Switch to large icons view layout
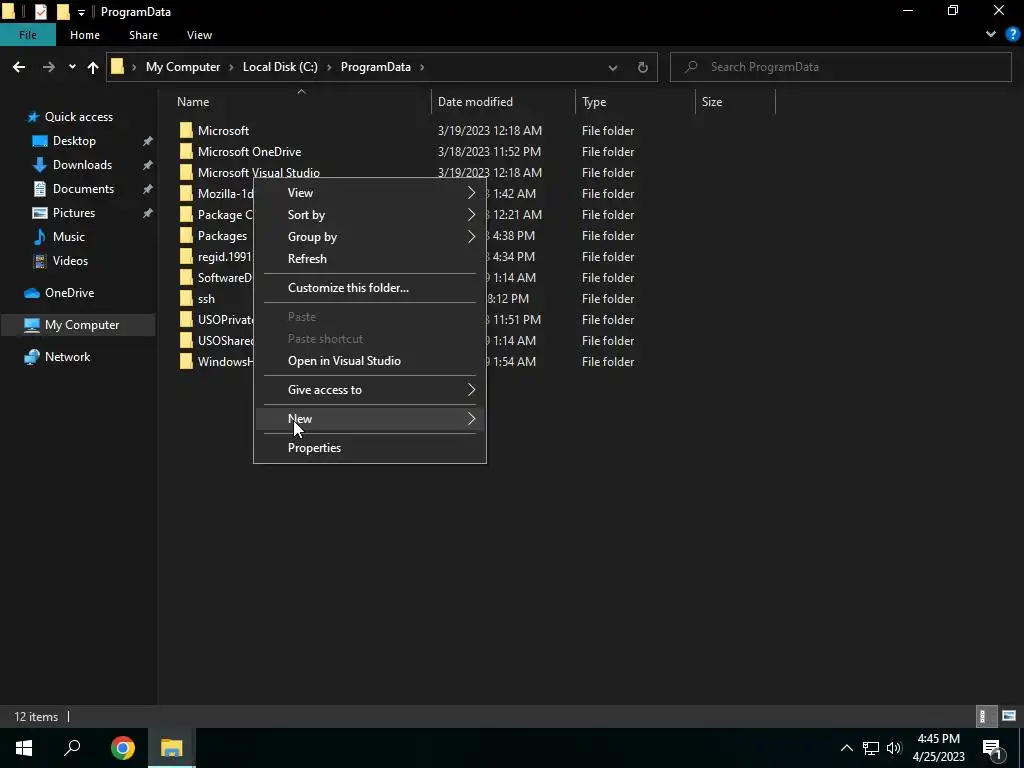This screenshot has height=768, width=1024. pos(1008,716)
